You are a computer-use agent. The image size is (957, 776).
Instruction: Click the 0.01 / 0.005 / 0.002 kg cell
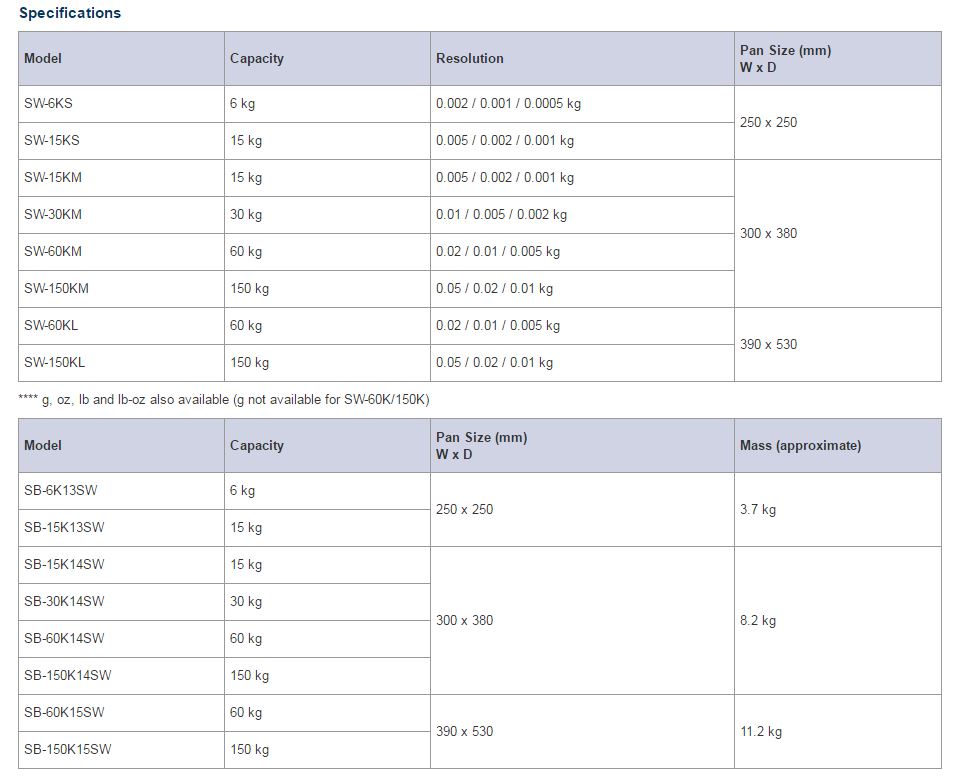pos(582,215)
